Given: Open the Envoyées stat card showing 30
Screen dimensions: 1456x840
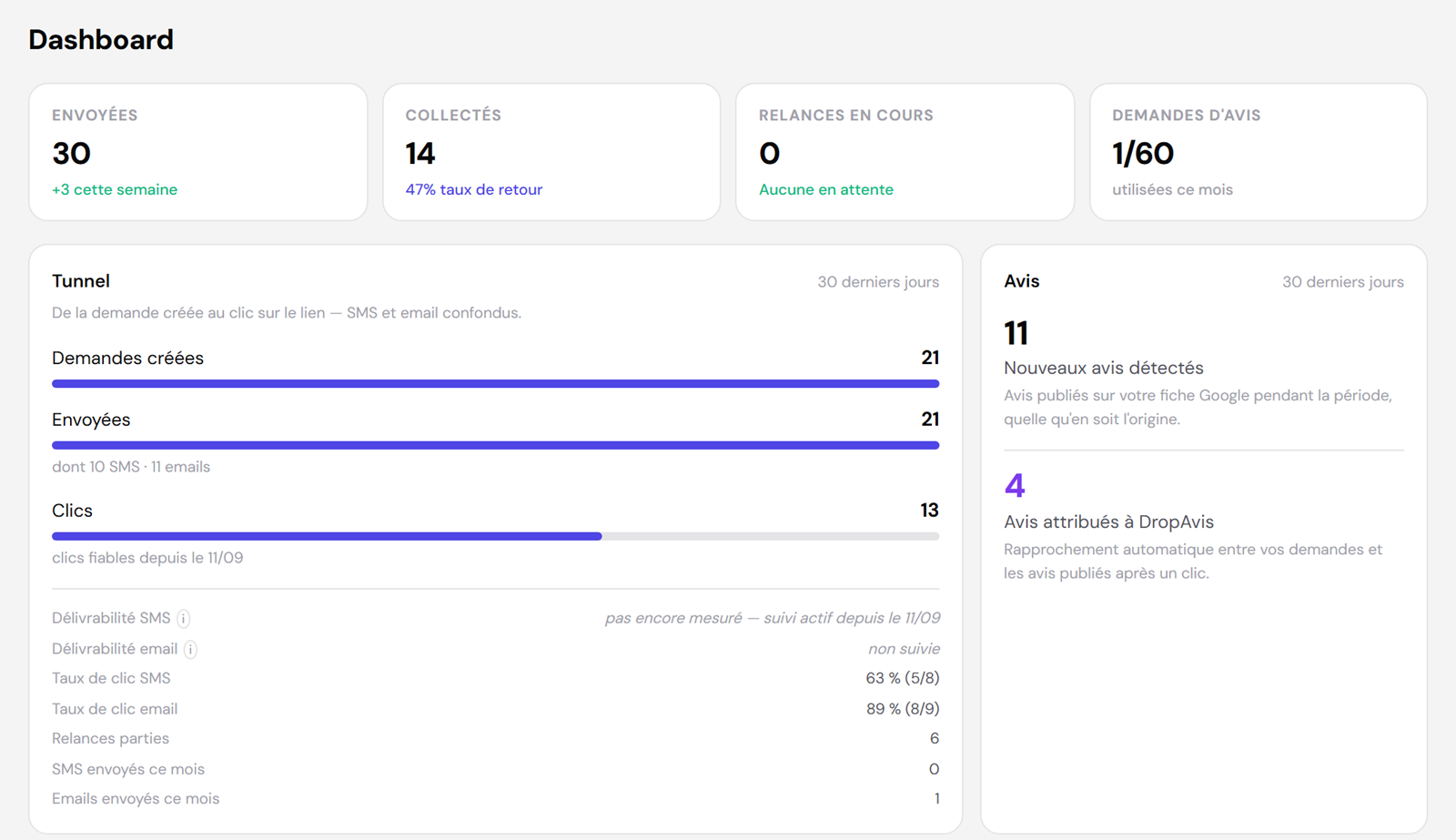Looking at the screenshot, I should point(198,152).
